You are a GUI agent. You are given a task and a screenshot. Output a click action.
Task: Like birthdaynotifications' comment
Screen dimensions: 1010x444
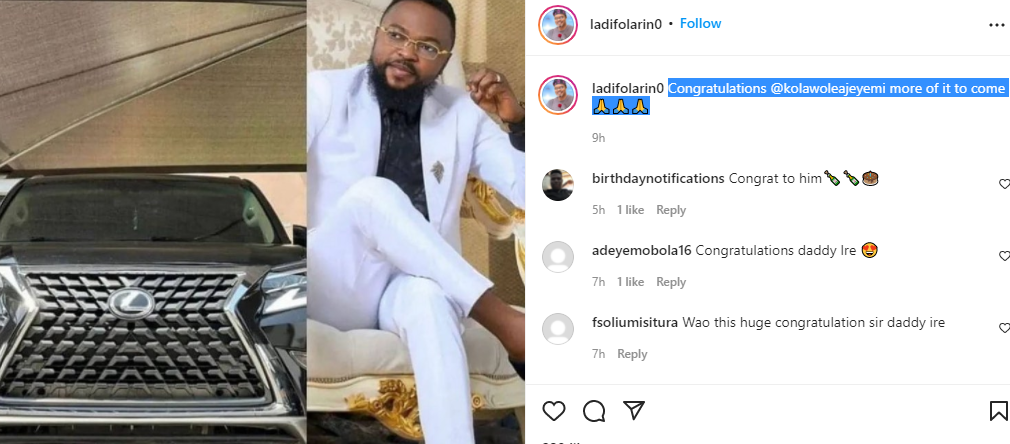pyautogui.click(x=1004, y=184)
